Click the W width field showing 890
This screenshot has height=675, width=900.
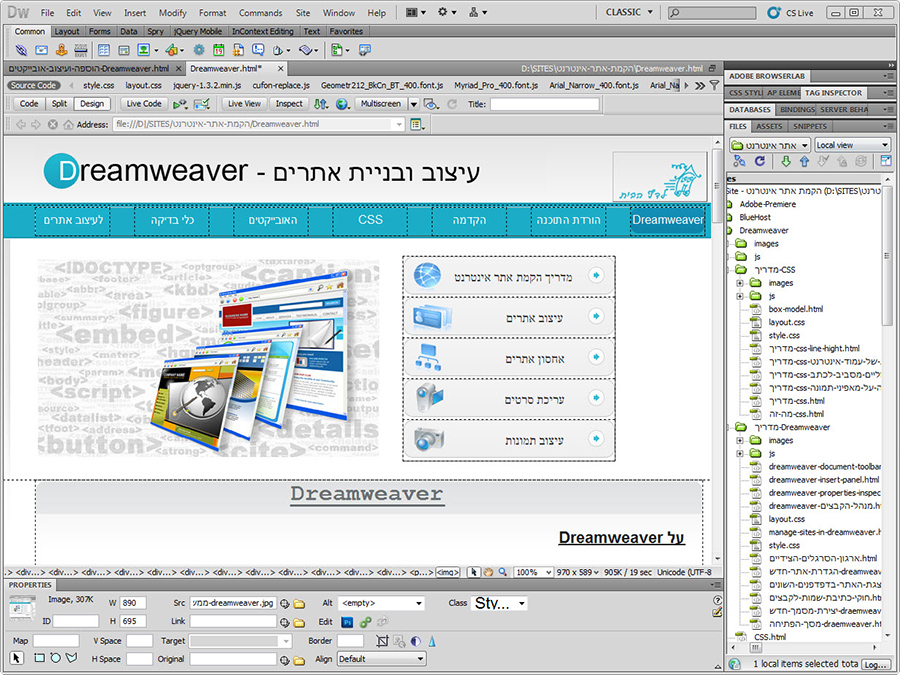tap(133, 603)
